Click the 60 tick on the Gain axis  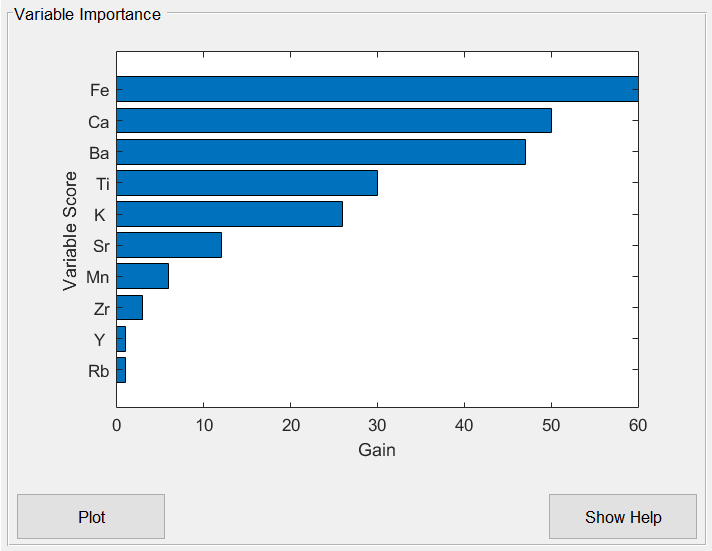[x=637, y=425]
